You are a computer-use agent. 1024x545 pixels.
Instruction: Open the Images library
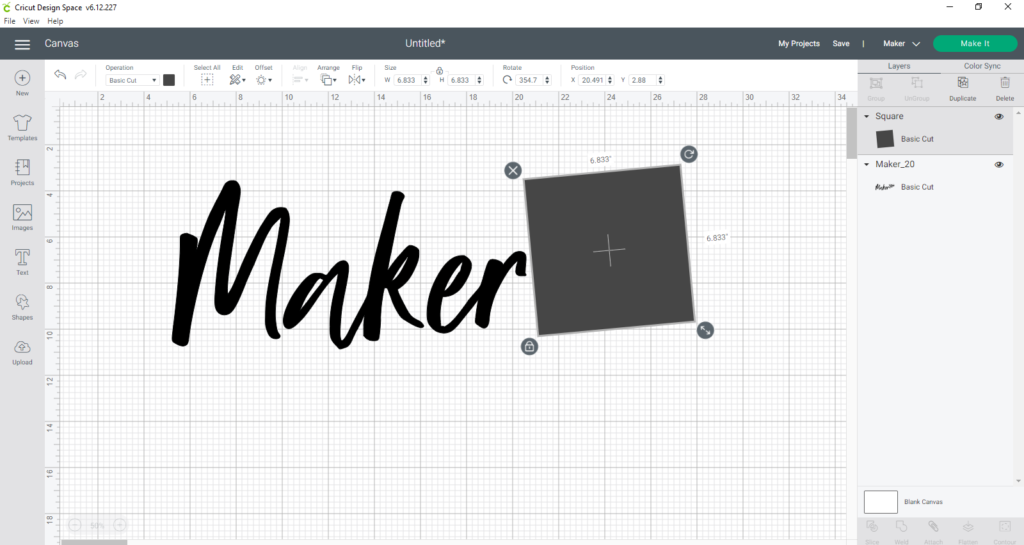pyautogui.click(x=22, y=217)
